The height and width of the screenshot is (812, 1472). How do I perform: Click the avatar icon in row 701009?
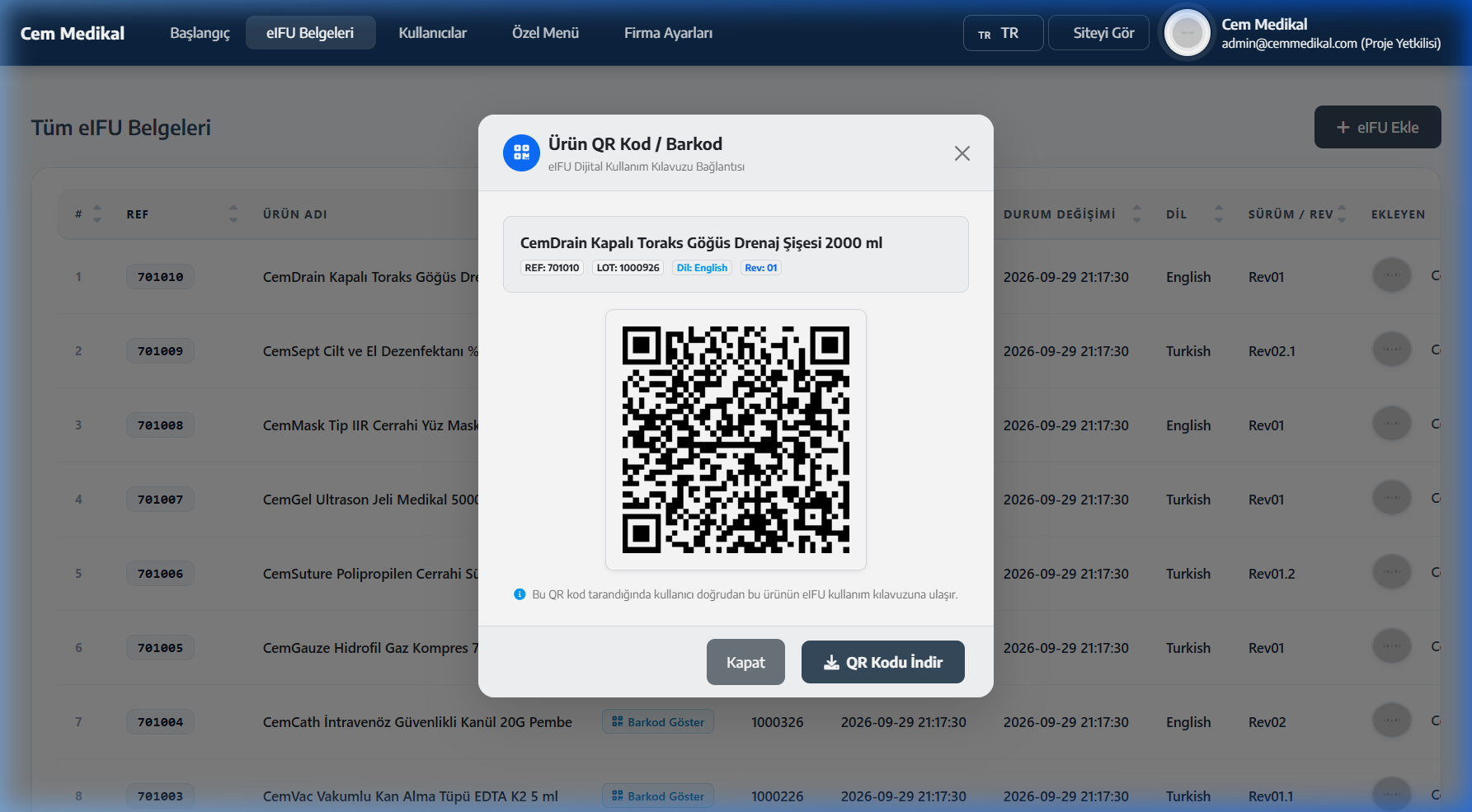[1392, 350]
